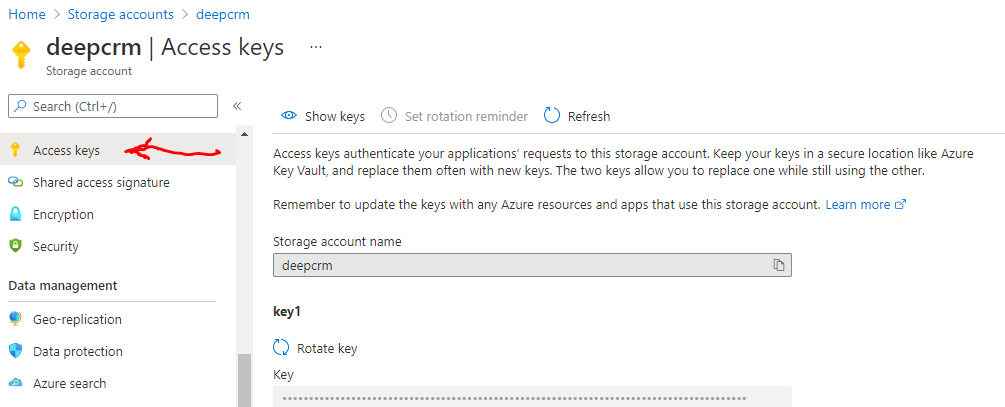
Task: Copy the storage account name to clipboard
Action: (778, 265)
